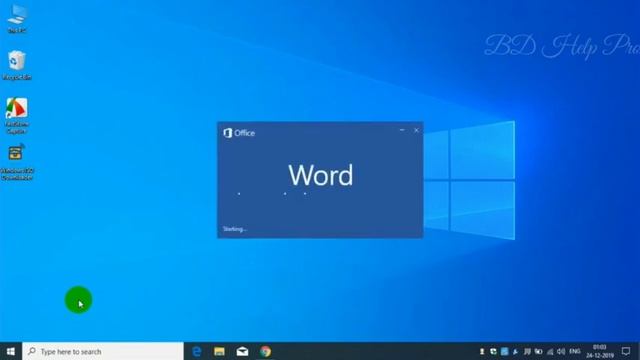Click the Starting... status text
This screenshot has width=640, height=360.
pyautogui.click(x=235, y=229)
